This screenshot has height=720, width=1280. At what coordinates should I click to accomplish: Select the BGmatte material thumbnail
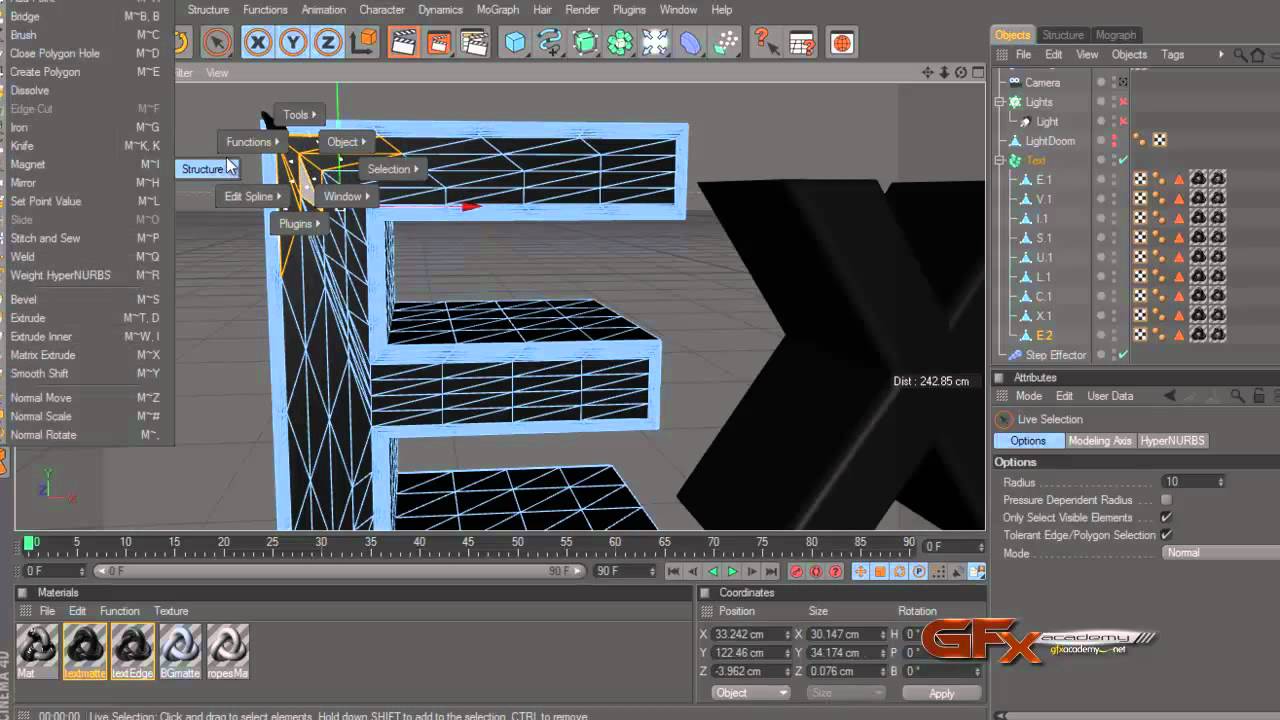click(x=180, y=651)
